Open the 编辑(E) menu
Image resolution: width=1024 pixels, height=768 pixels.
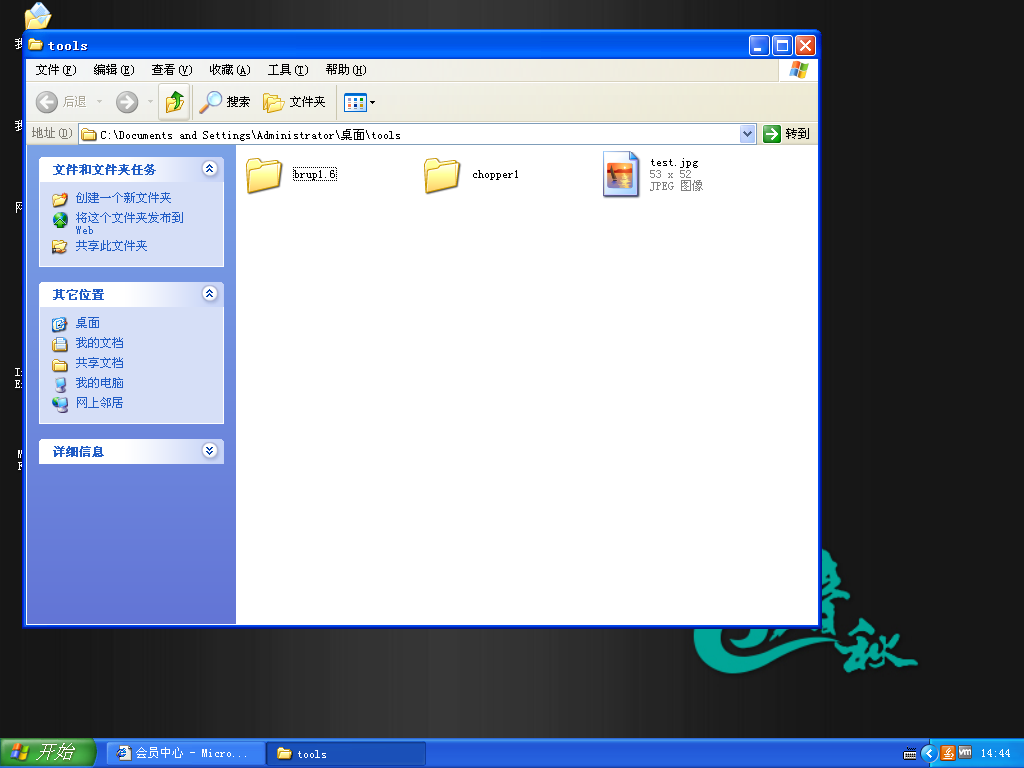(x=114, y=70)
